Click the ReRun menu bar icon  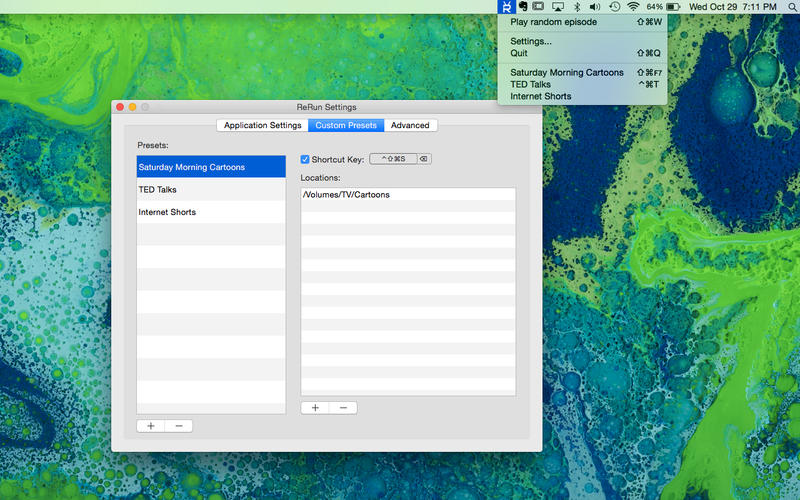click(x=506, y=7)
